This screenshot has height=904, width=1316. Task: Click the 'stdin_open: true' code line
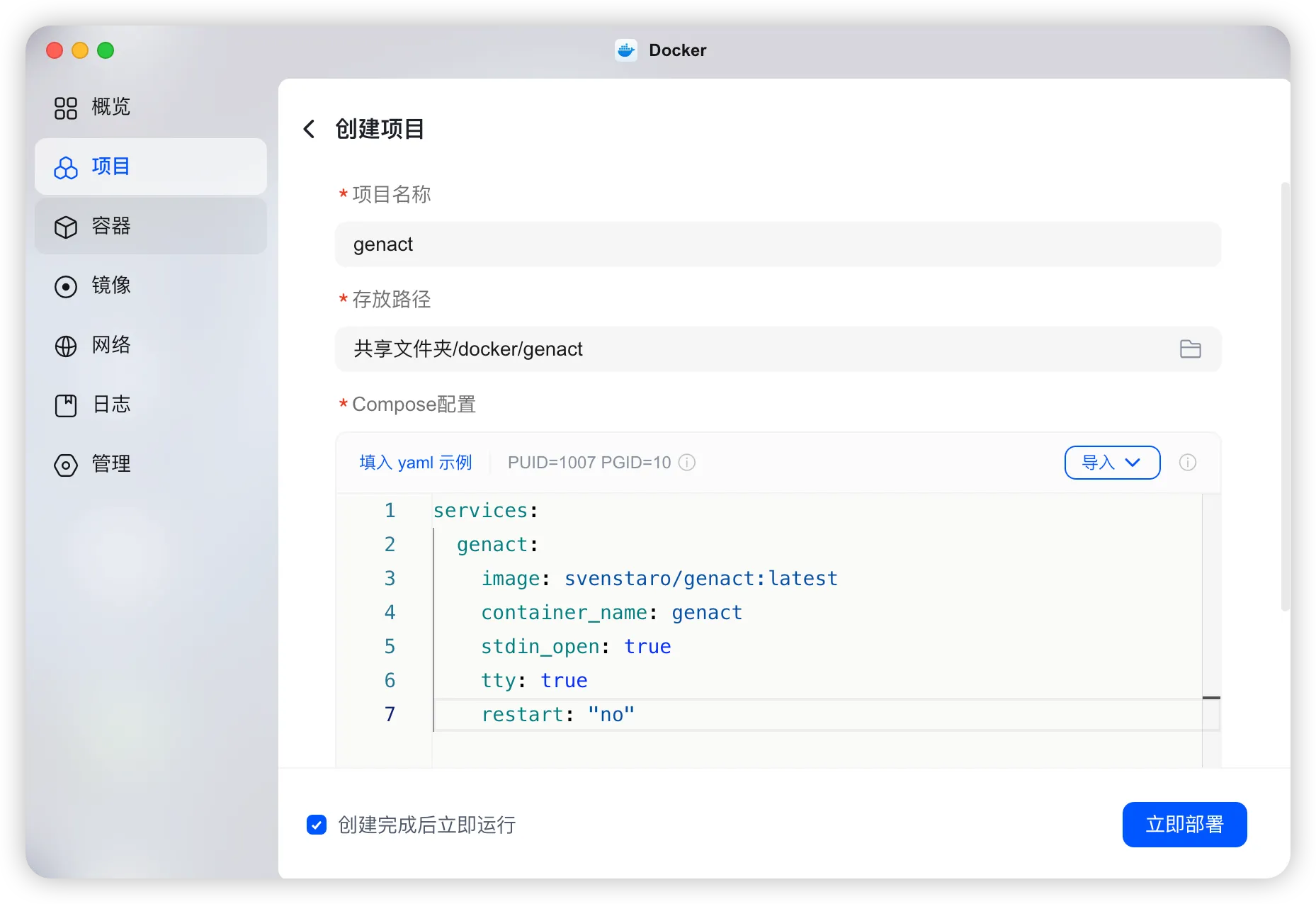pyautogui.click(x=576, y=647)
